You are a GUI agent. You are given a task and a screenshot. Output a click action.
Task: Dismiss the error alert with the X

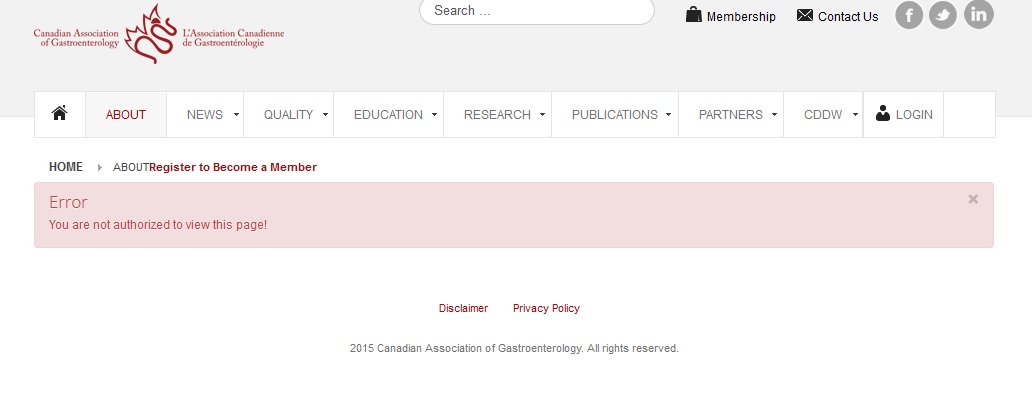pos(973,199)
